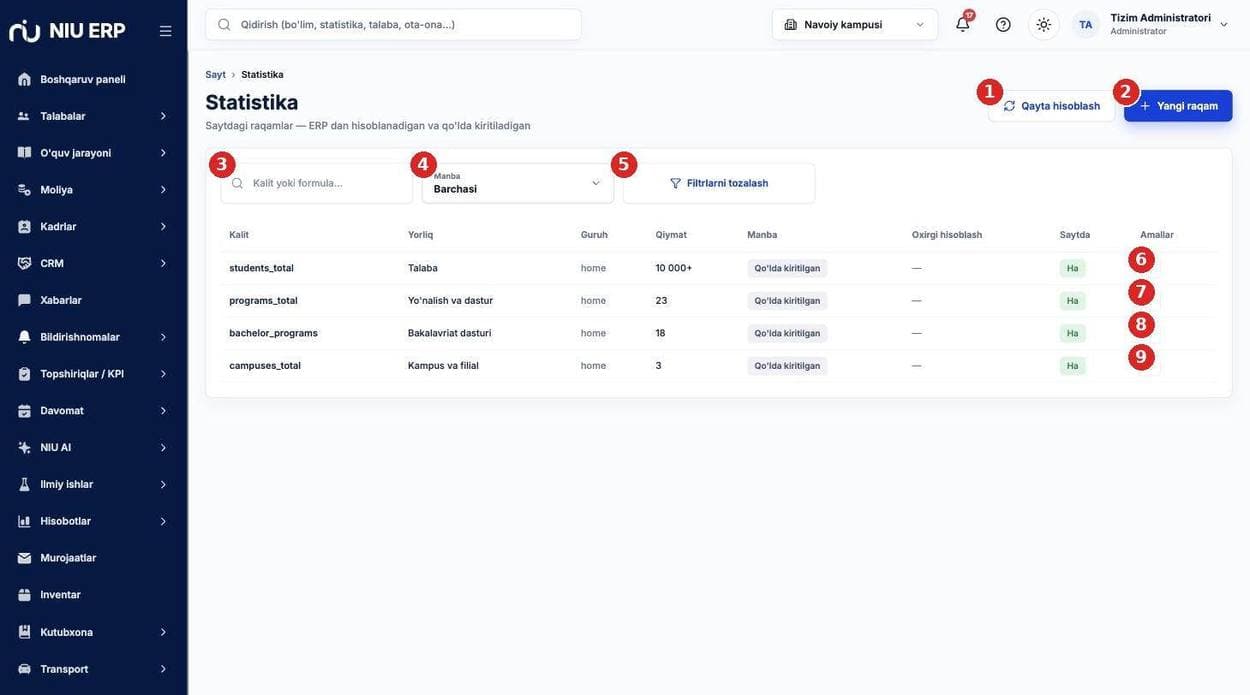Open the Manba Barchasi filter dropdown
1250x695 pixels.
(x=518, y=183)
